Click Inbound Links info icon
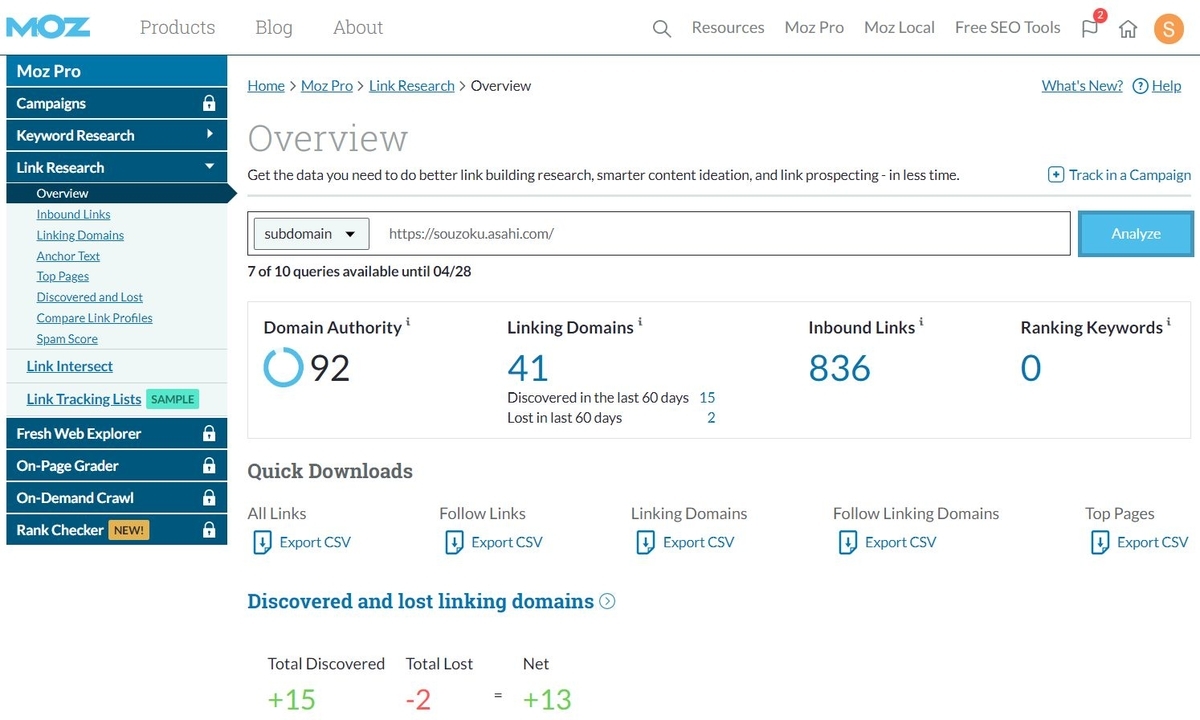1200x720 pixels. 921,322
